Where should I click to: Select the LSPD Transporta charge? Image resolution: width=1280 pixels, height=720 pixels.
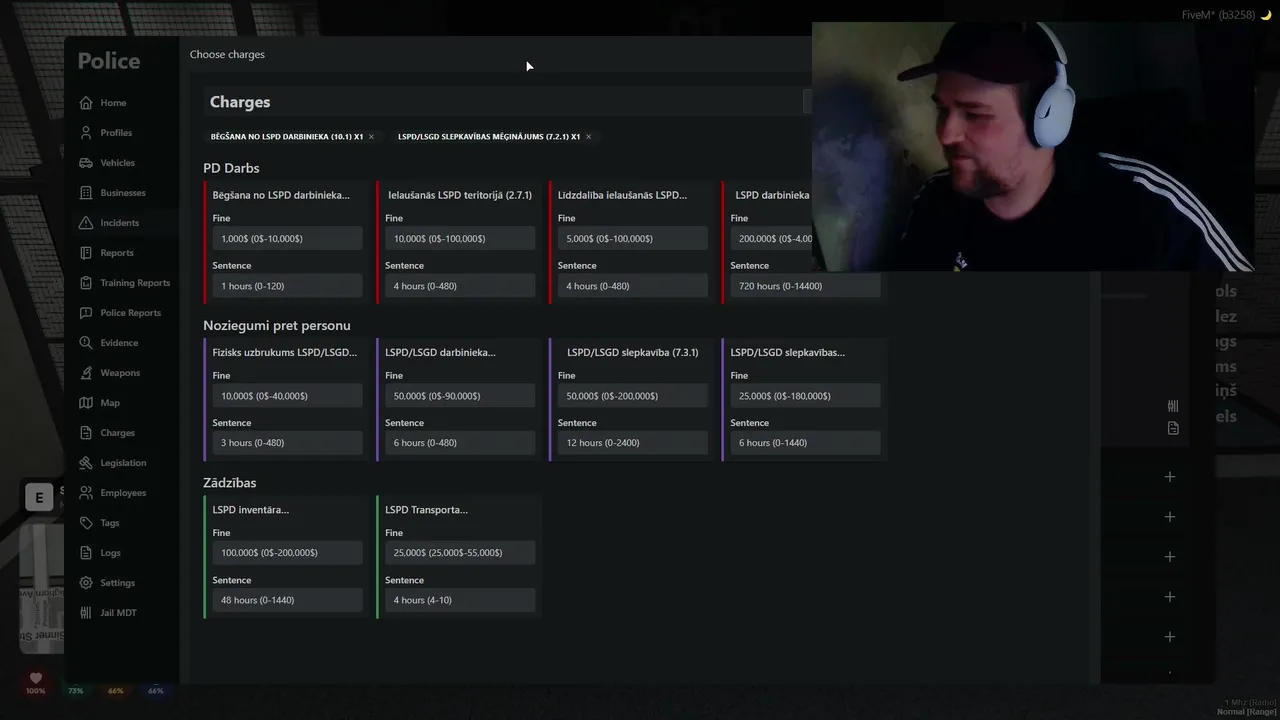426,510
